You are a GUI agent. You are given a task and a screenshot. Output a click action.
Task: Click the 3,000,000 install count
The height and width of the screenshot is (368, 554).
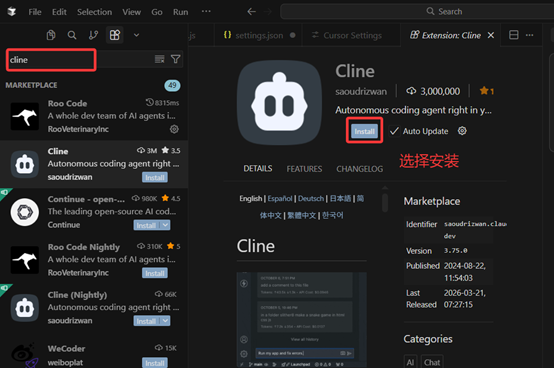(x=433, y=91)
